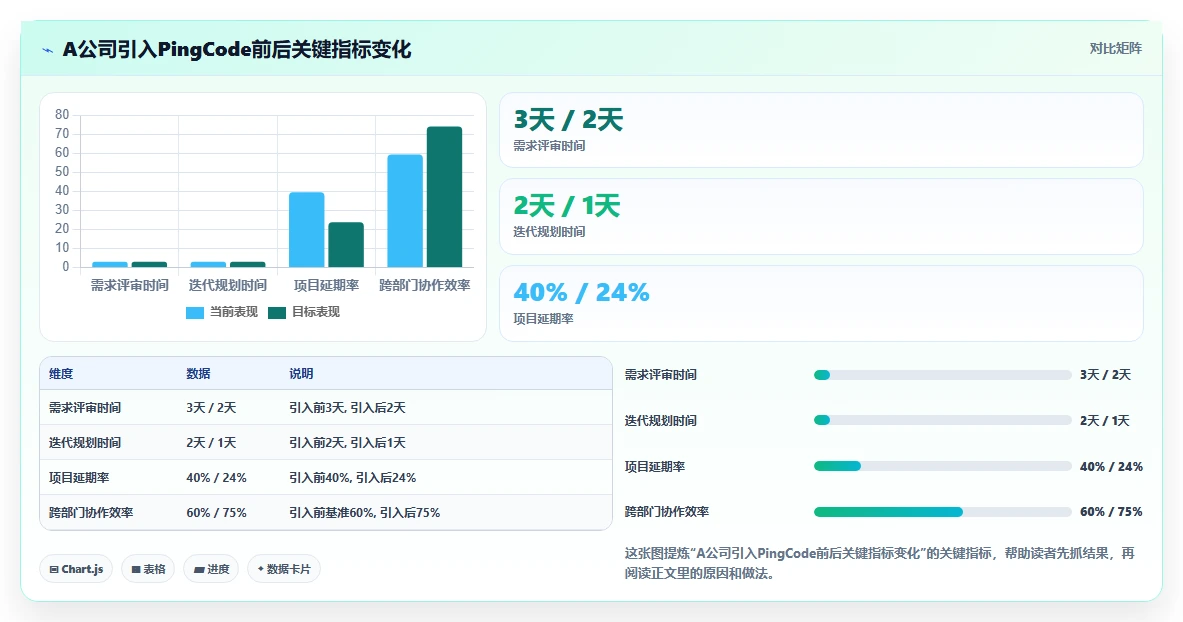Click the icon inside the 表格 chip
The height and width of the screenshot is (622, 1183).
[136, 570]
